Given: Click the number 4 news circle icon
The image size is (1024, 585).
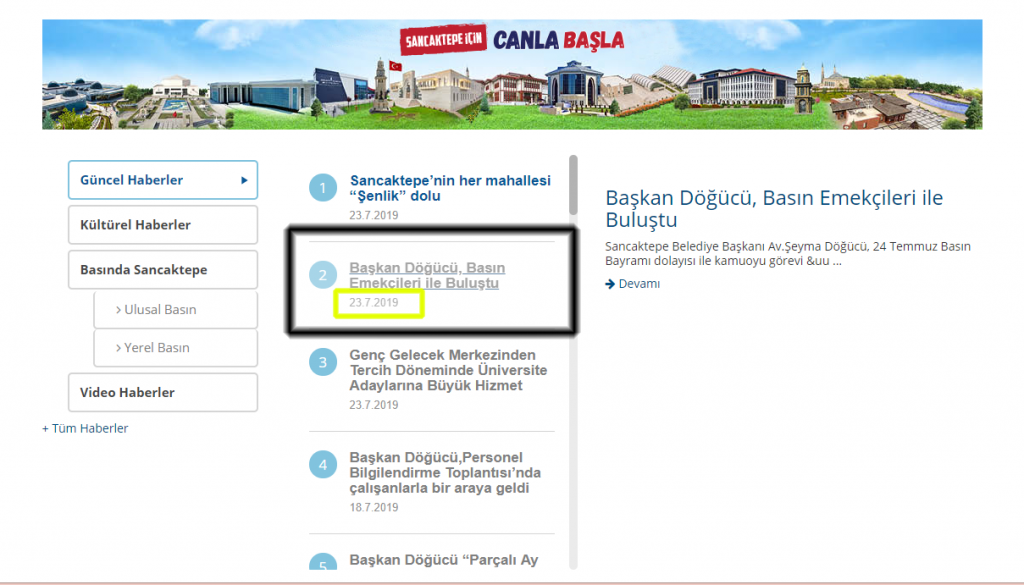Looking at the screenshot, I should [x=323, y=464].
